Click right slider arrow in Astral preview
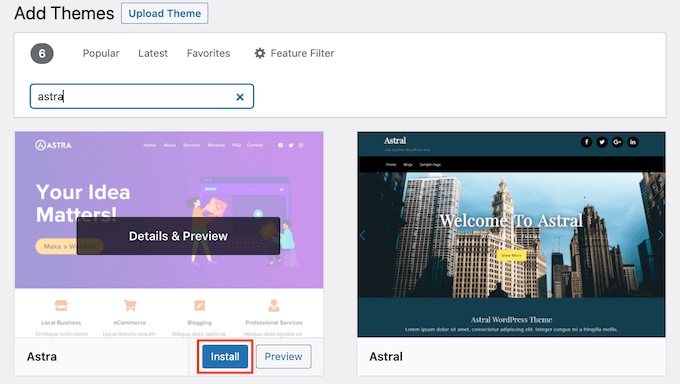 pyautogui.click(x=660, y=235)
